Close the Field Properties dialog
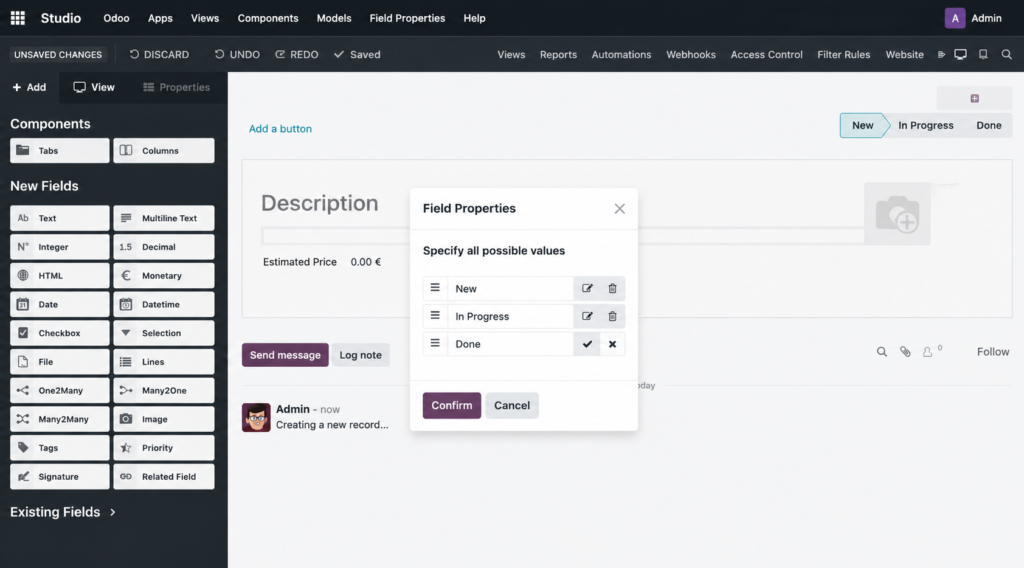This screenshot has width=1024, height=568. (619, 209)
